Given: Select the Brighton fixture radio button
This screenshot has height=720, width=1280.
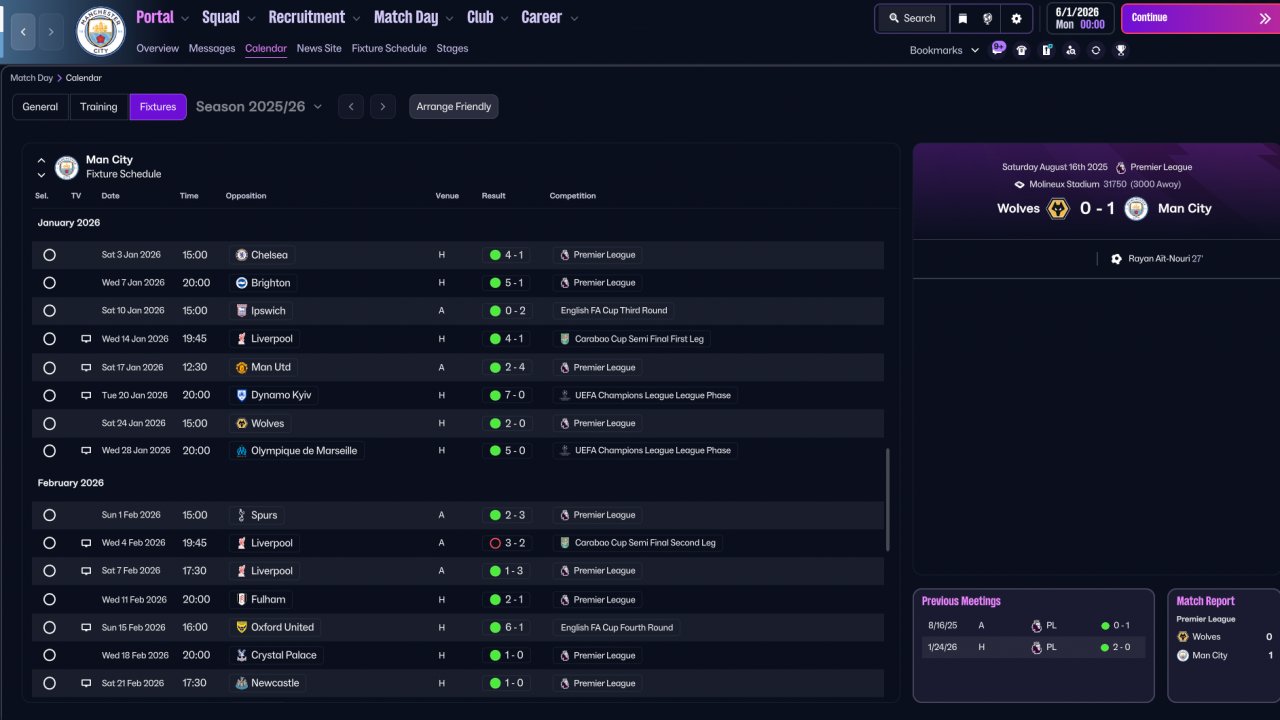Looking at the screenshot, I should (49, 283).
